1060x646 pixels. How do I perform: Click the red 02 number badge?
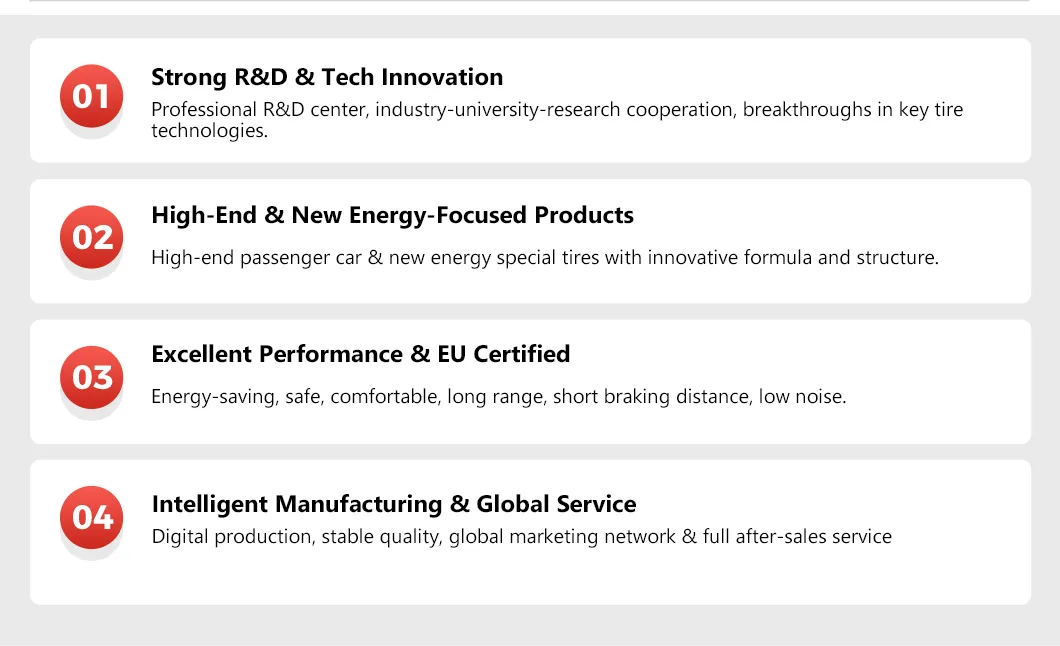point(91,237)
